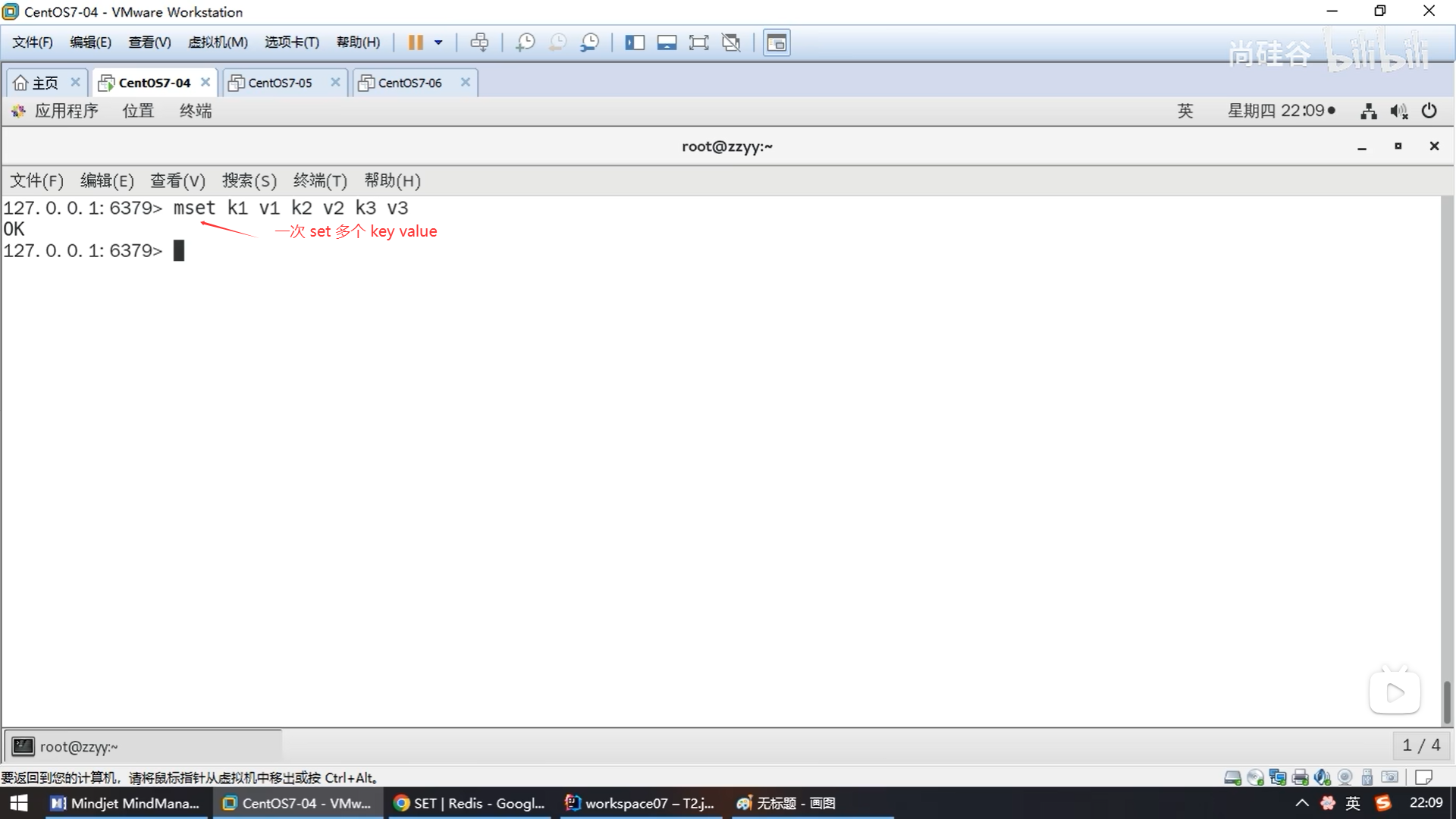The width and height of the screenshot is (1456, 819).
Task: Toggle the console view button
Action: (x=777, y=42)
